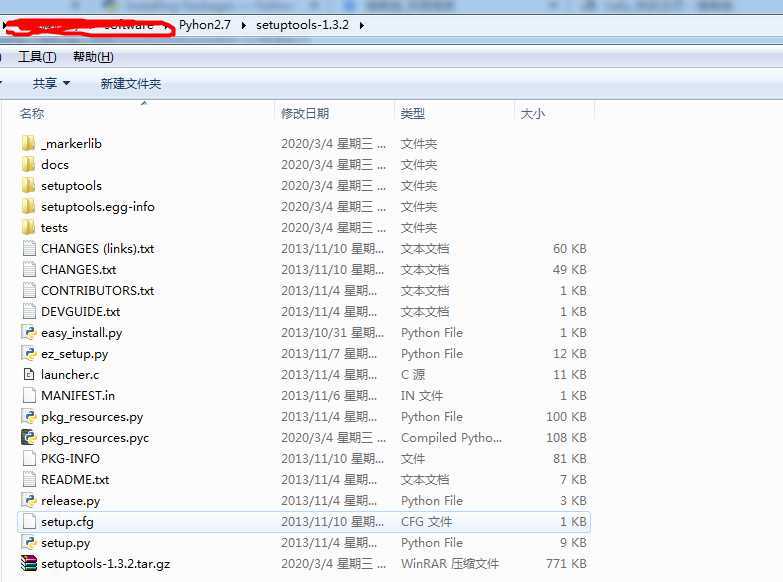Select the file name 'README.txt'

pos(75,480)
